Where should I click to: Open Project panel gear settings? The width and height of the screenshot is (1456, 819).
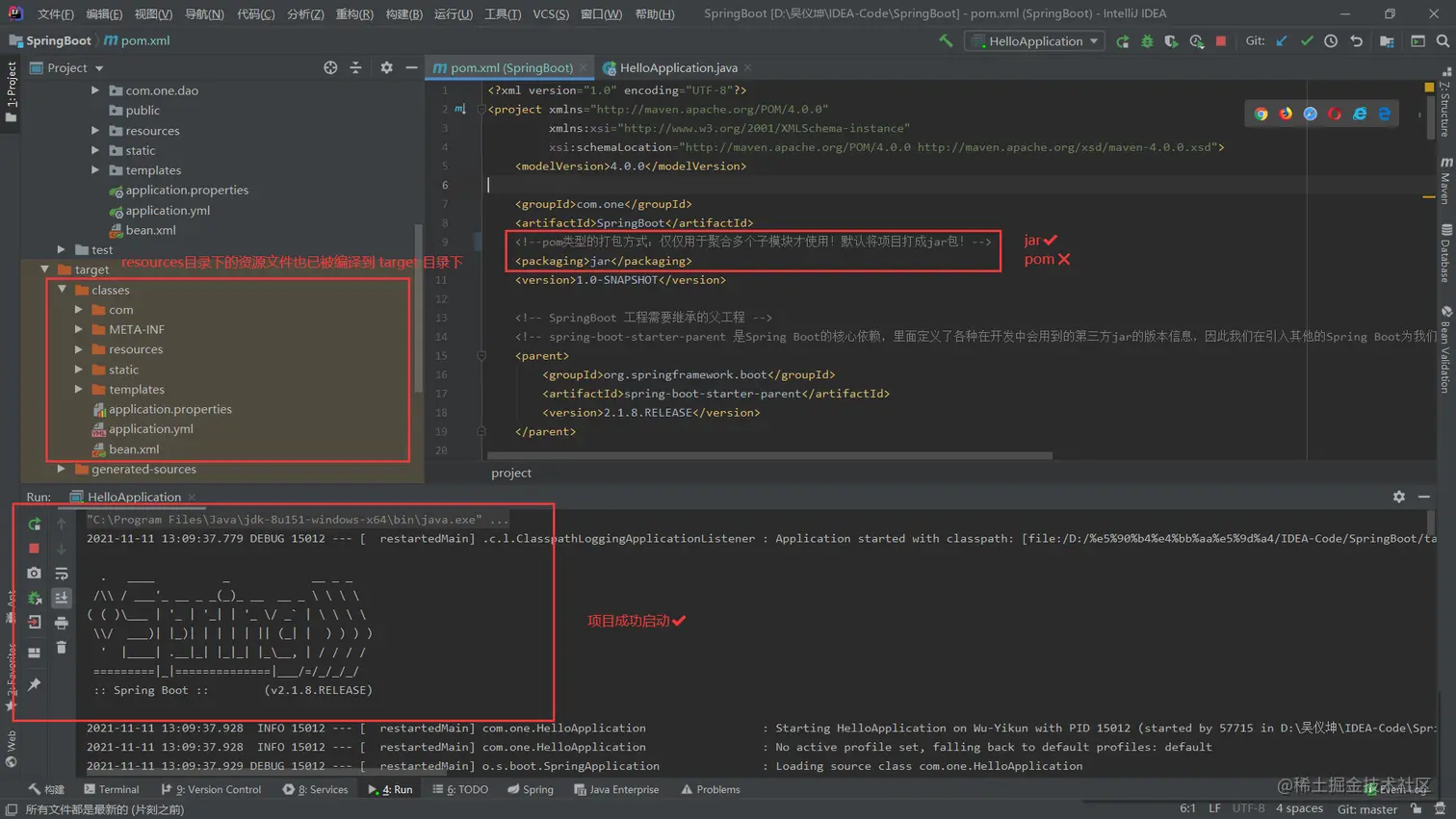pos(386,68)
